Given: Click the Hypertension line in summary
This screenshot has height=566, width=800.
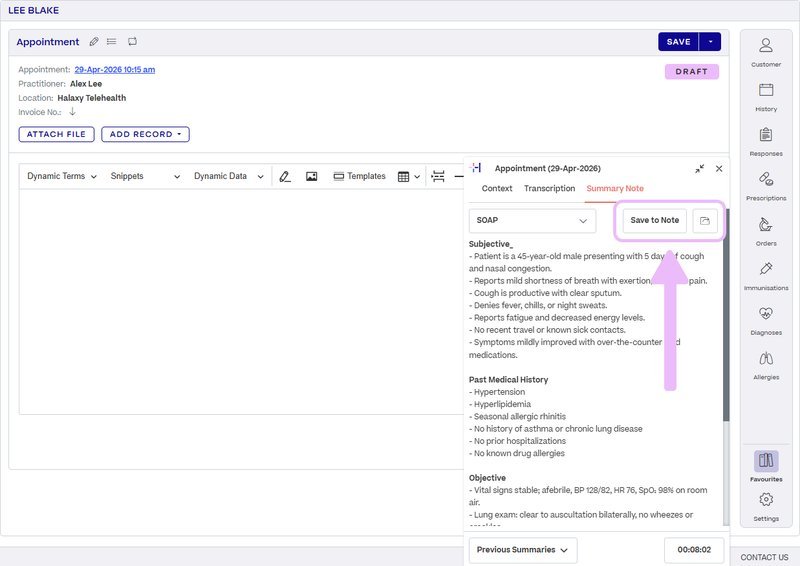Looking at the screenshot, I should coord(497,392).
